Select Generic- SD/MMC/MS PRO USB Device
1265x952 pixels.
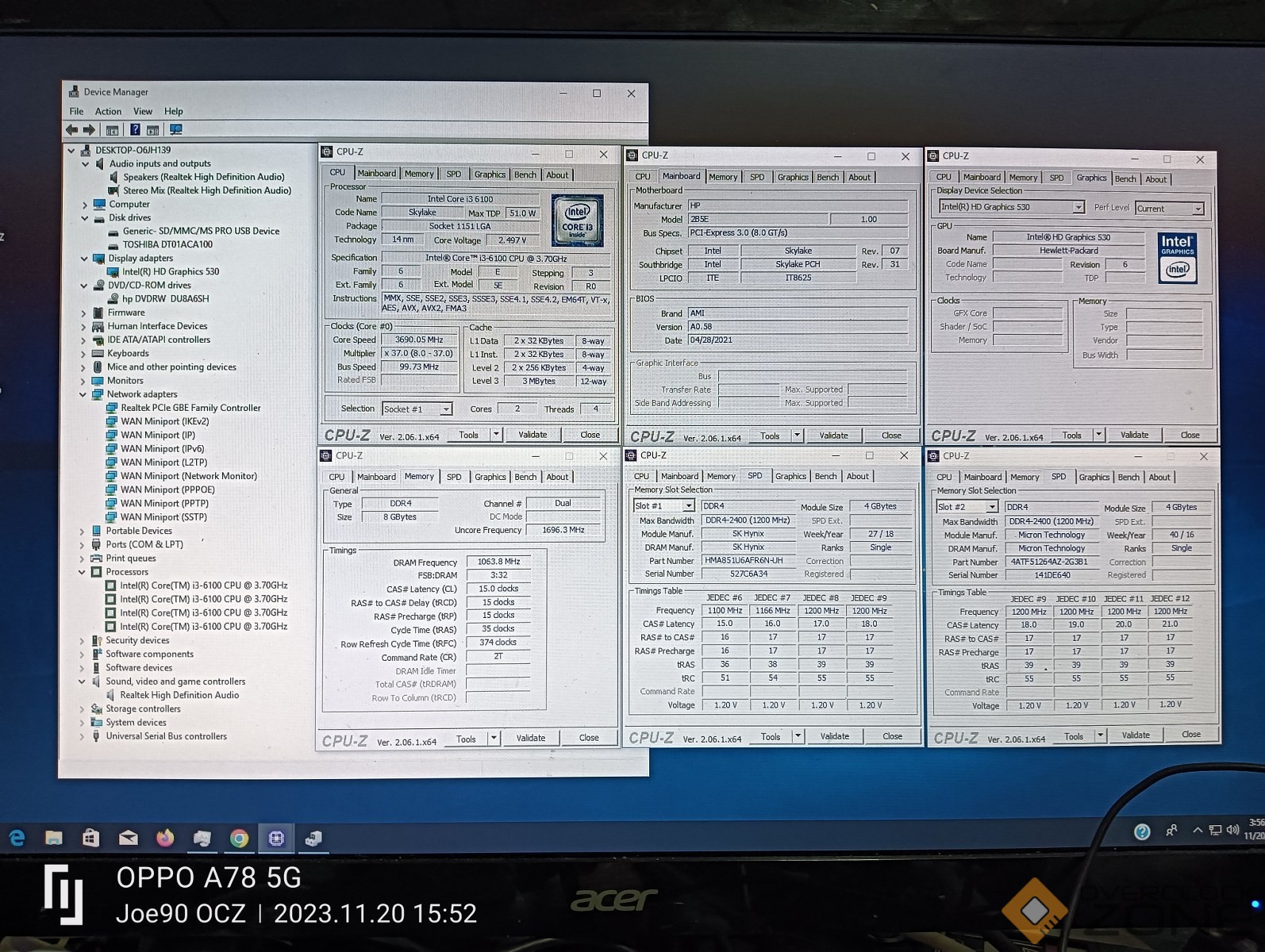tap(201, 231)
